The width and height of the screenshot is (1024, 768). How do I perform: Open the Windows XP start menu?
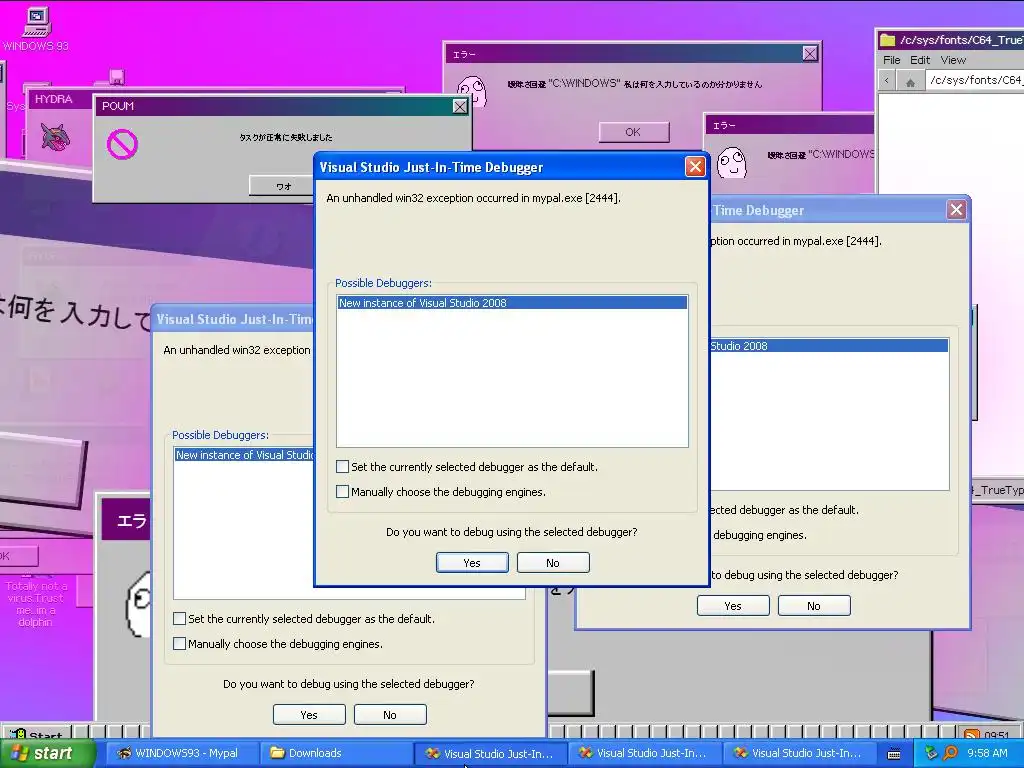[x=47, y=753]
